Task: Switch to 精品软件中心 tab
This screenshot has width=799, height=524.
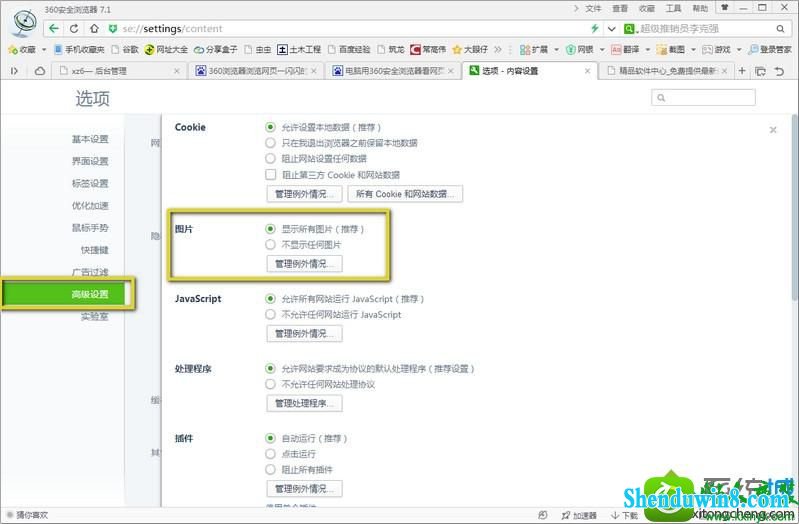Action: click(667, 71)
